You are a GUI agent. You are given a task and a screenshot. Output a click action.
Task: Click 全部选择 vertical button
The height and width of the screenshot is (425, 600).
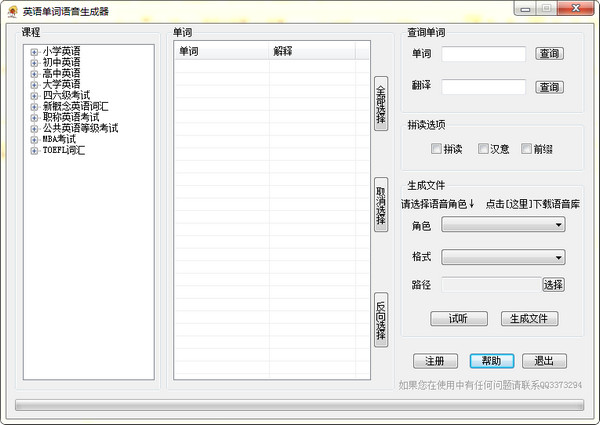pyautogui.click(x=380, y=104)
